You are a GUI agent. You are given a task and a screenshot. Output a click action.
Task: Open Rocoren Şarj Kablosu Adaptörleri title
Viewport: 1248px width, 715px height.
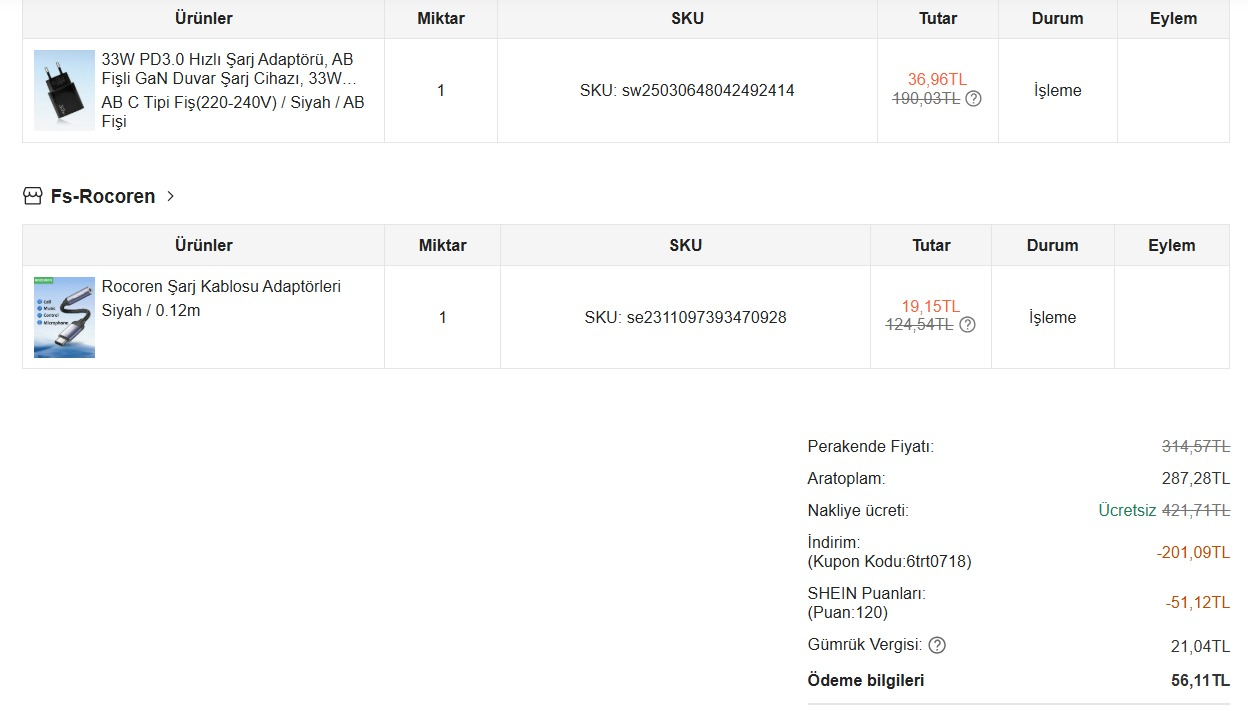(221, 287)
